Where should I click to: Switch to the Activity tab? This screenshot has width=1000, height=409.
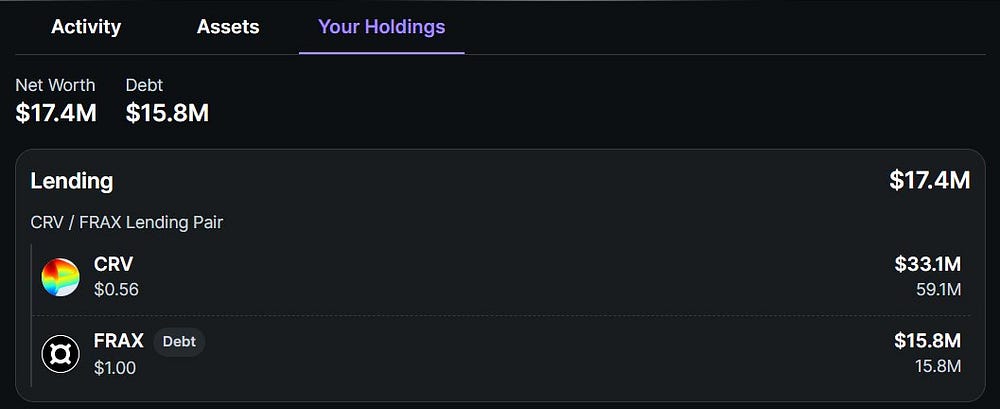click(x=86, y=27)
